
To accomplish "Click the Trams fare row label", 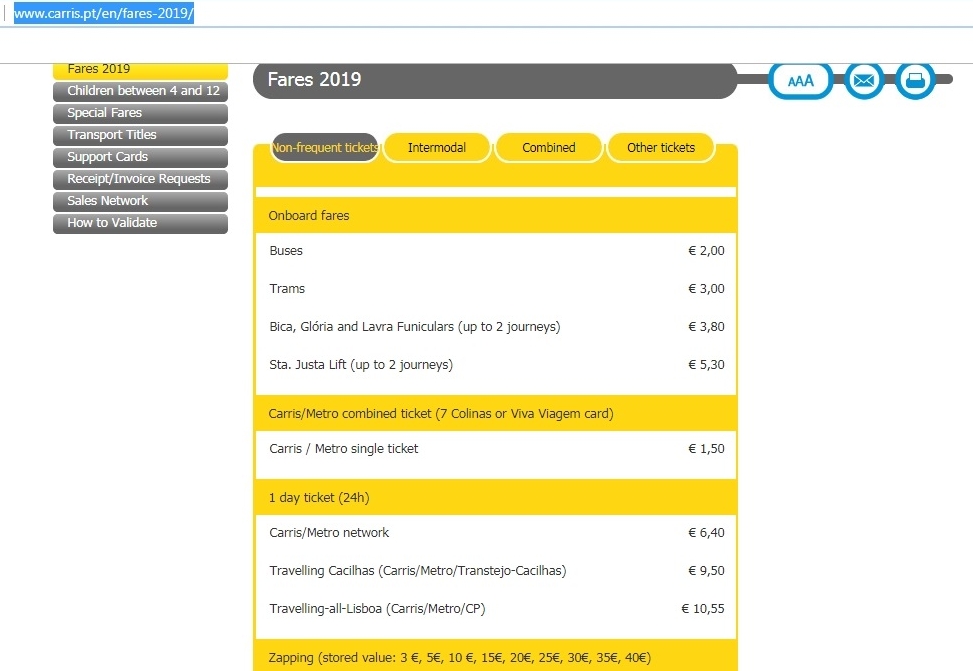I will pyautogui.click(x=287, y=289).
